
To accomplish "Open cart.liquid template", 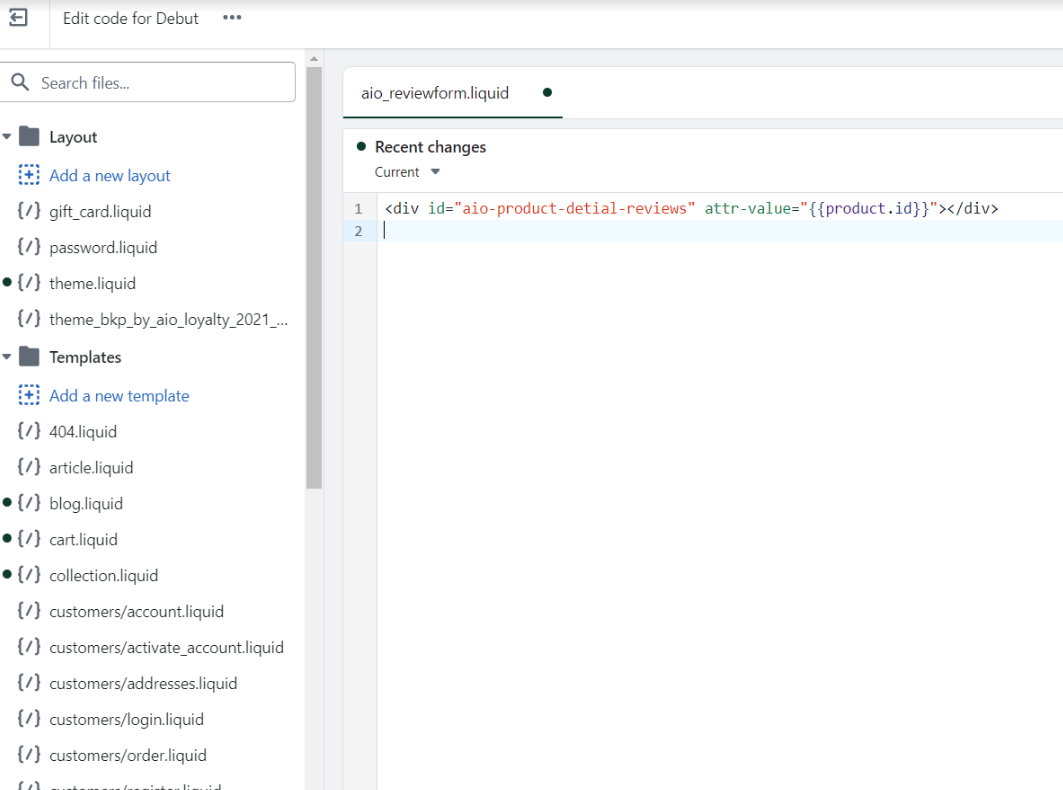I will point(83,540).
